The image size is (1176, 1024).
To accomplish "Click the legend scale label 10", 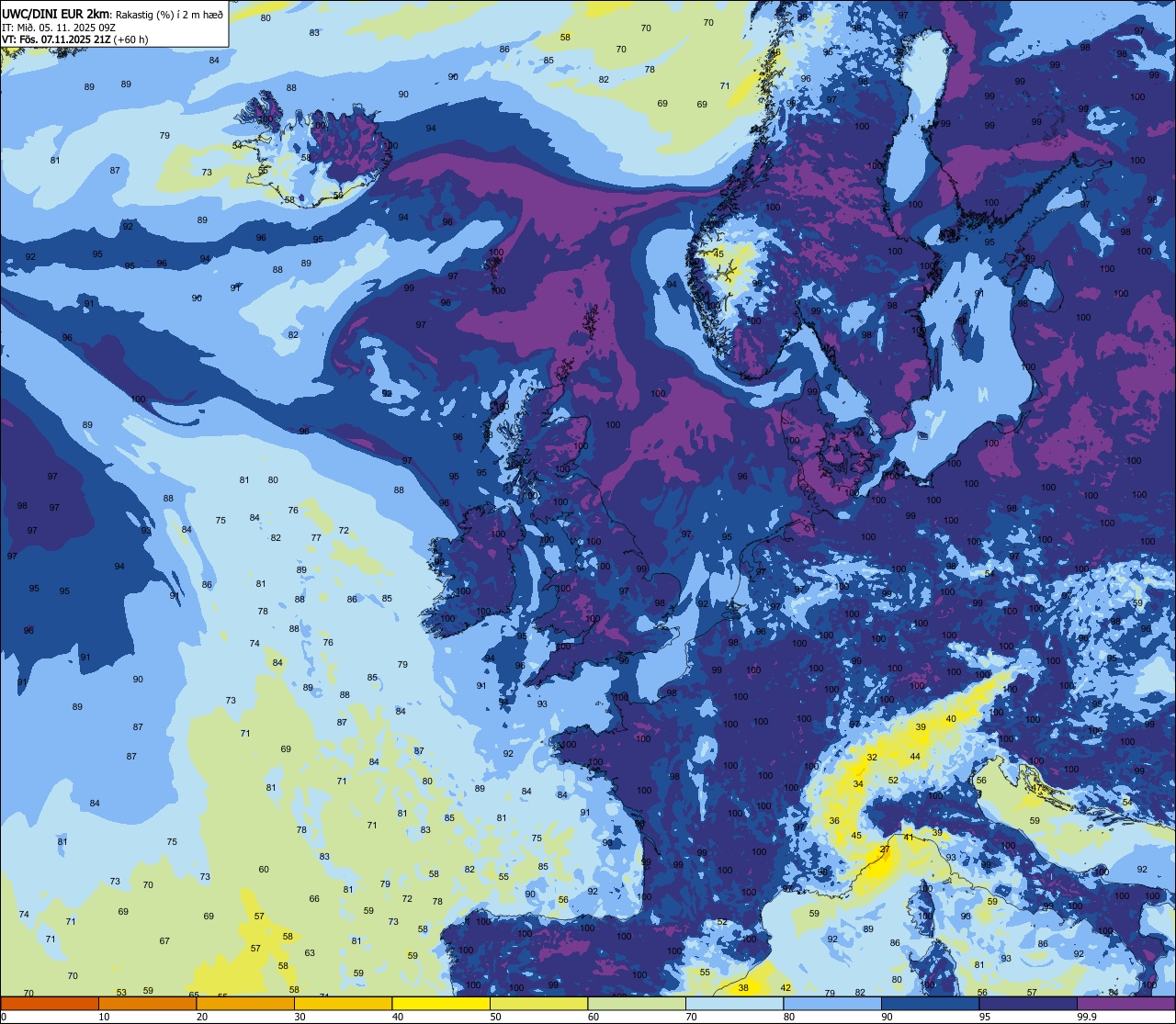I will pos(104,1017).
